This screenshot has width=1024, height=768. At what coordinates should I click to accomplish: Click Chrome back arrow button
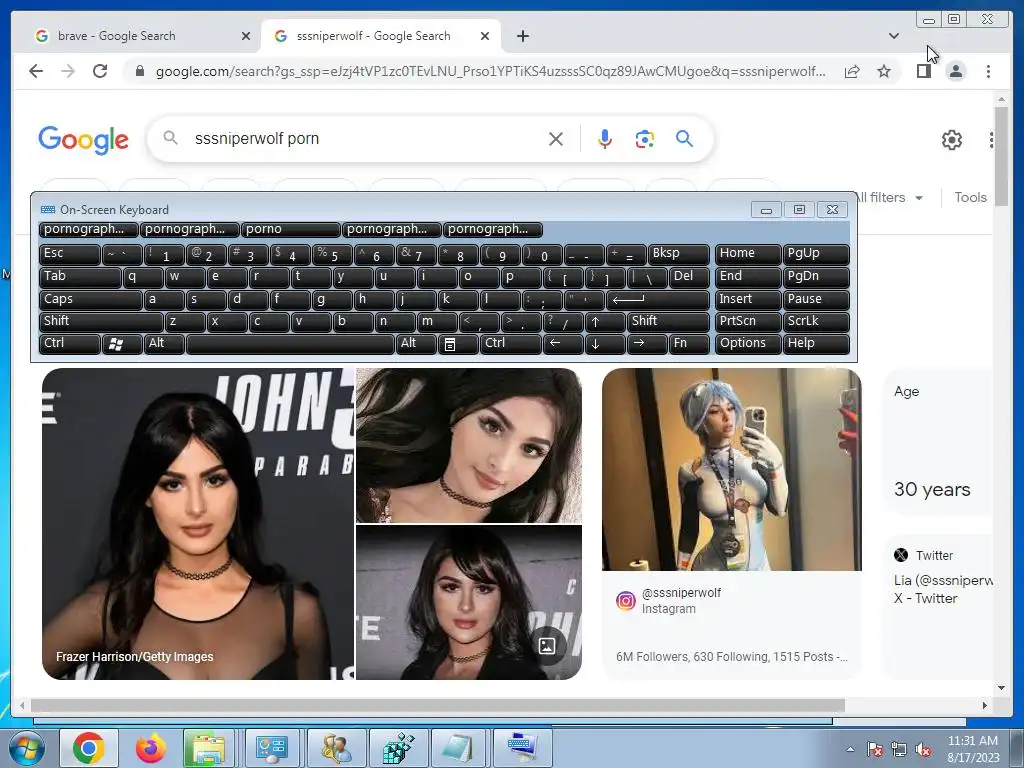(x=36, y=71)
